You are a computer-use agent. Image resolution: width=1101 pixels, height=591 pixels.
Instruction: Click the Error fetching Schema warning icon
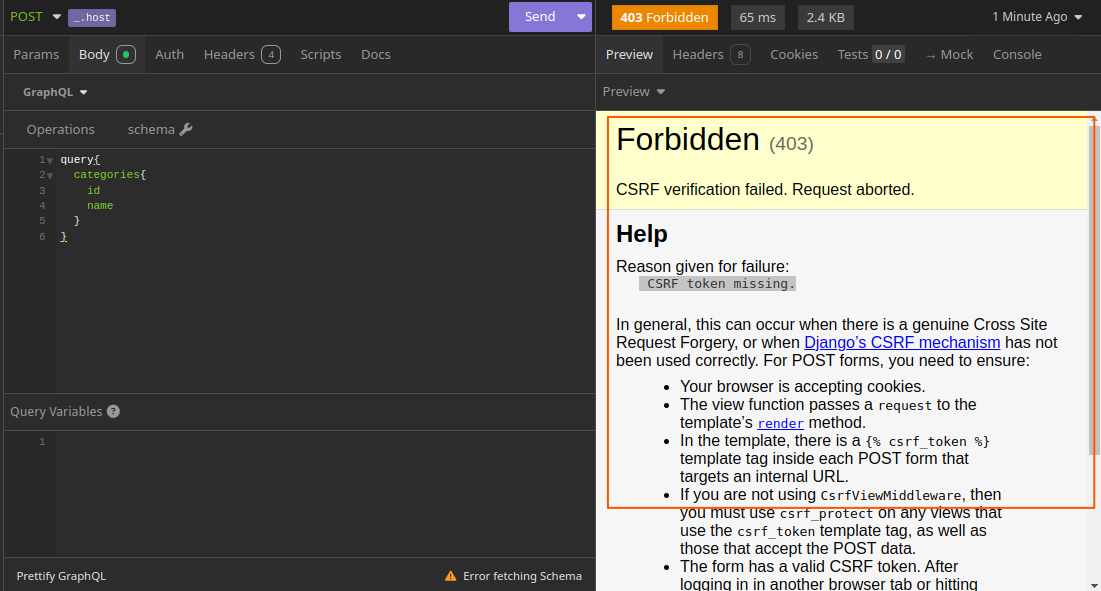[451, 576]
